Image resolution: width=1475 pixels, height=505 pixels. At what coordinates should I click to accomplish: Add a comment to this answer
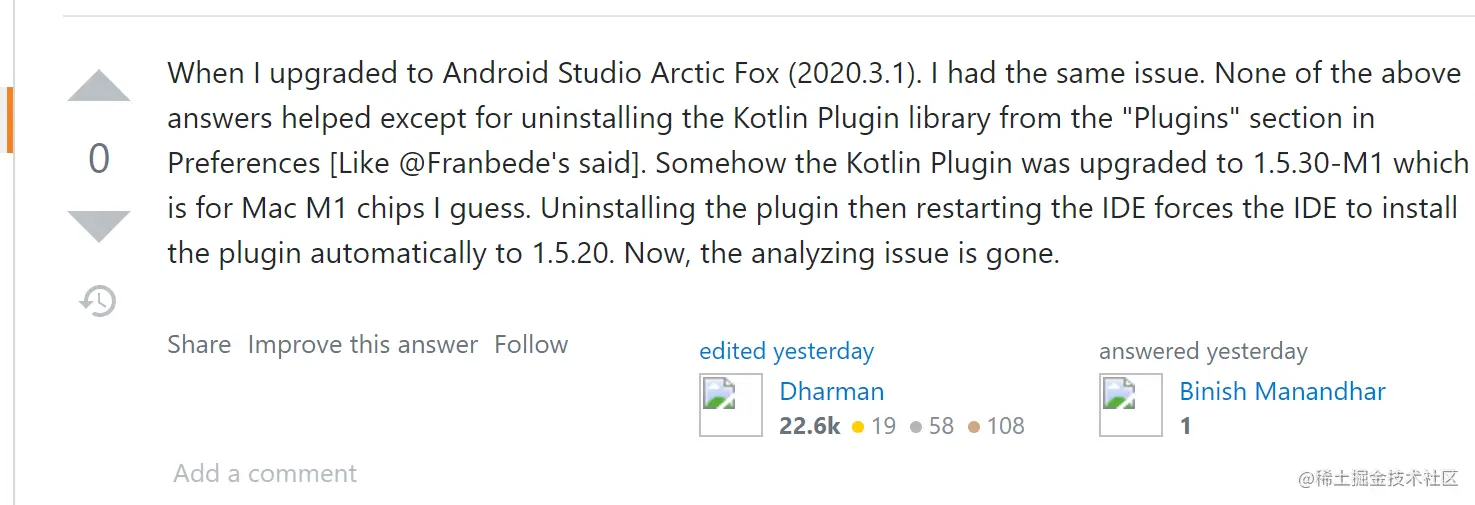coord(265,473)
